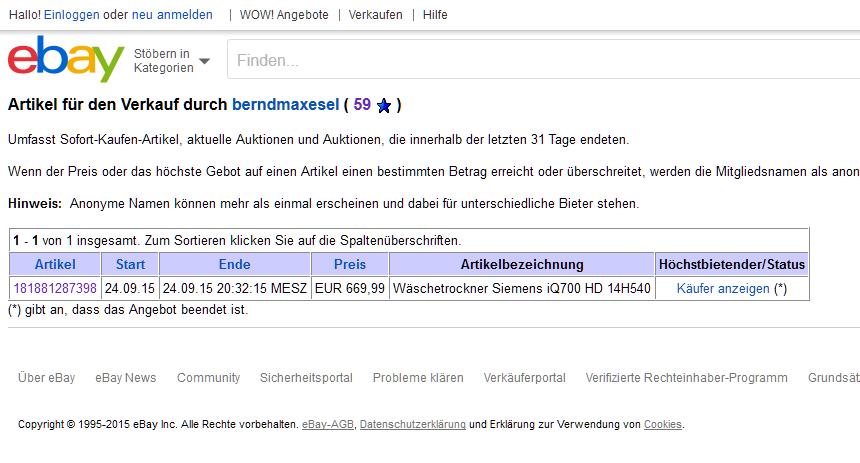This screenshot has height=463, width=860.
Task: Click Käufer anzeigen link
Action: pos(723,289)
